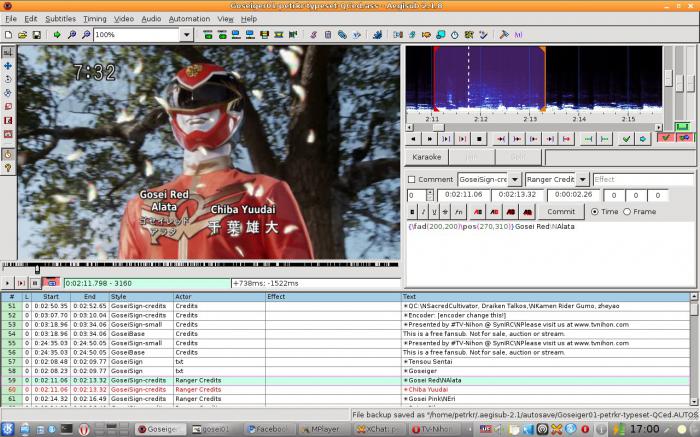
Task: Open the zoom percentage 100% dropdown
Action: pyautogui.click(x=187, y=34)
